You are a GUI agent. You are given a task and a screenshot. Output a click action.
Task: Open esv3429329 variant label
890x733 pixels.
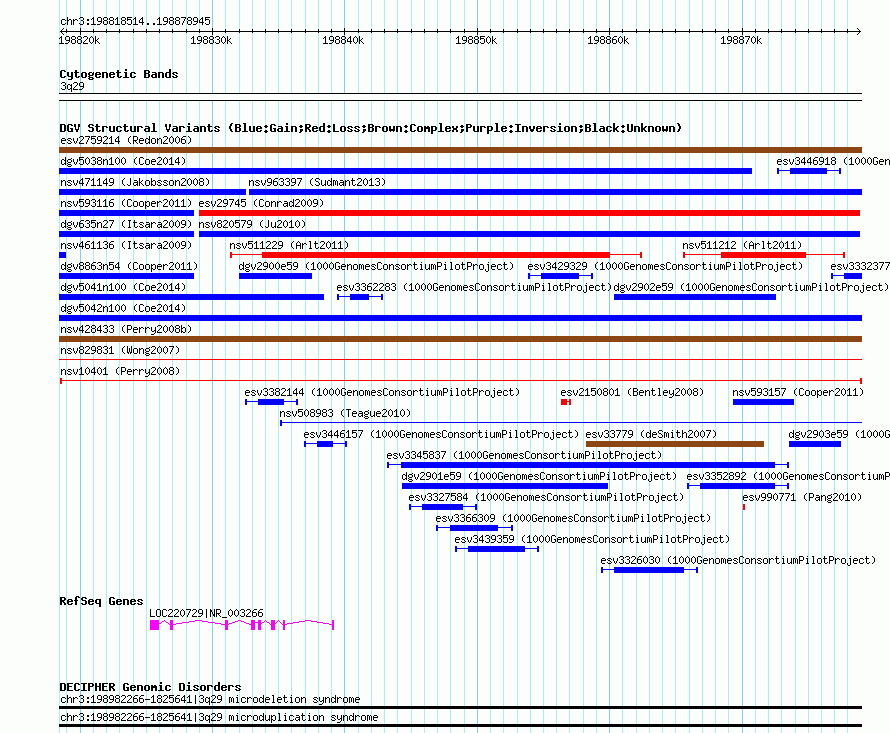(665, 266)
